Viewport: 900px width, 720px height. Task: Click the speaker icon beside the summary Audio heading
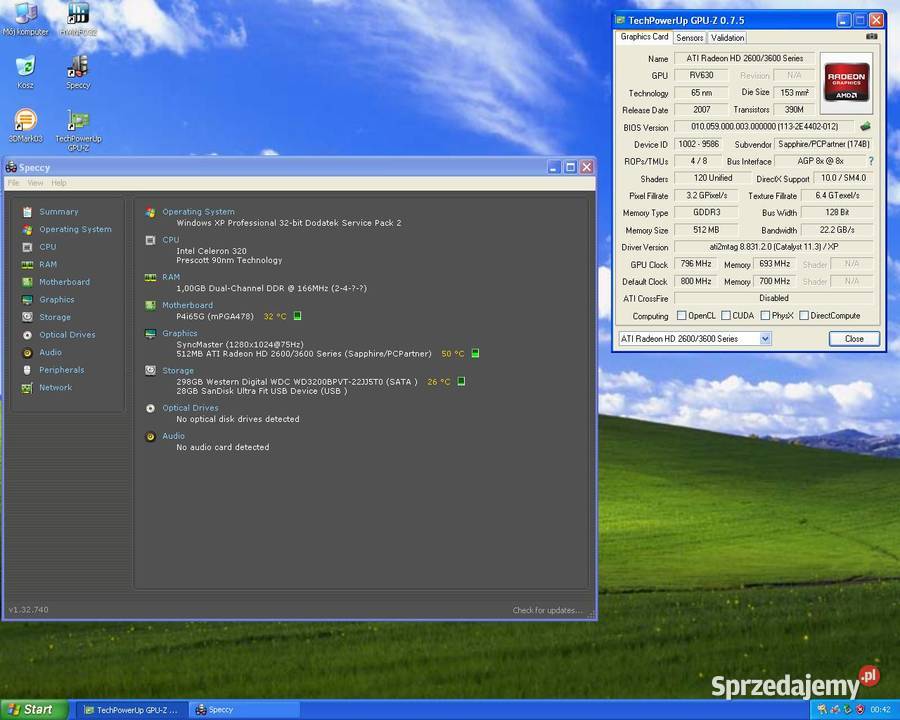150,436
